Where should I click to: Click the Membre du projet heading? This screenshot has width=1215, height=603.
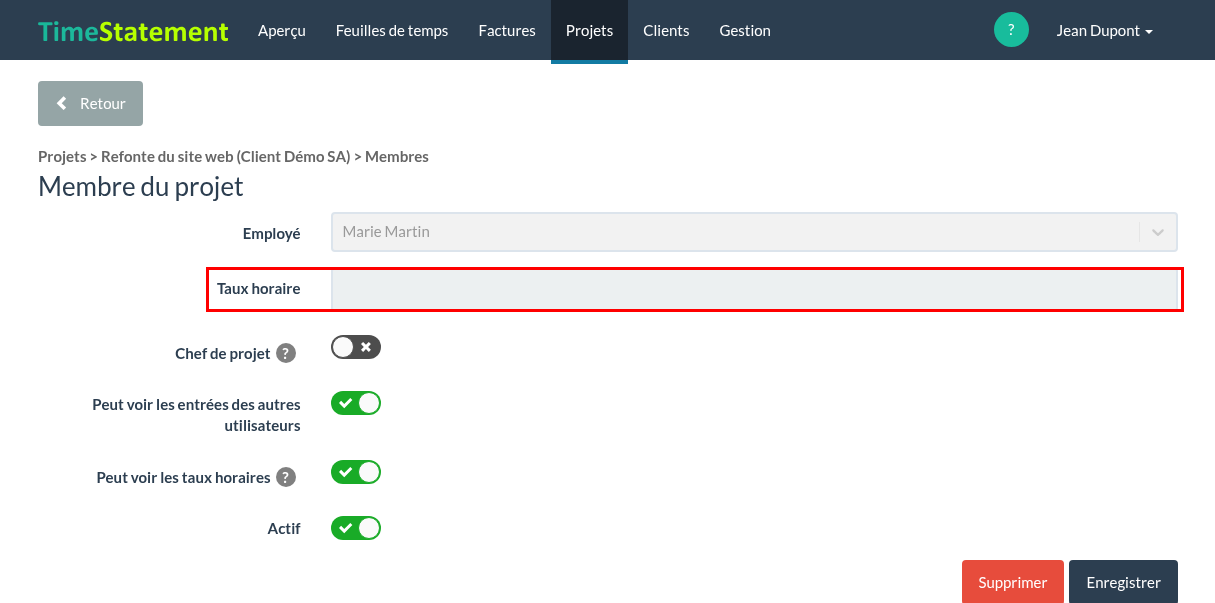pyautogui.click(x=141, y=187)
